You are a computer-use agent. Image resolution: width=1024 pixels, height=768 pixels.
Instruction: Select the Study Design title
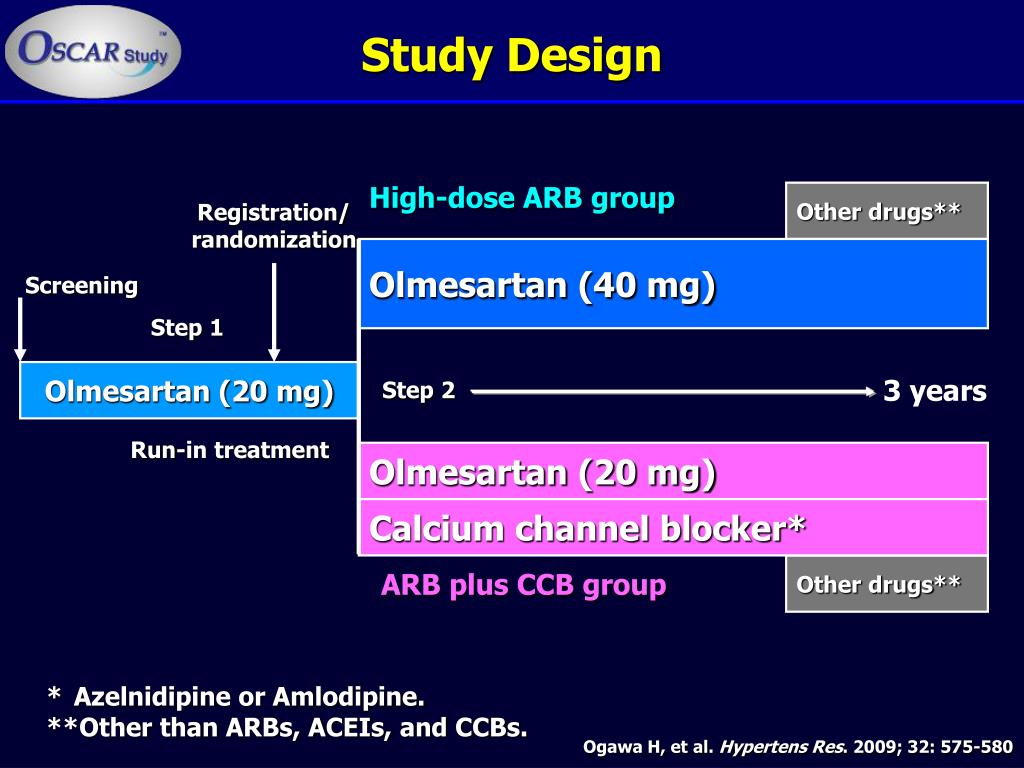(511, 56)
